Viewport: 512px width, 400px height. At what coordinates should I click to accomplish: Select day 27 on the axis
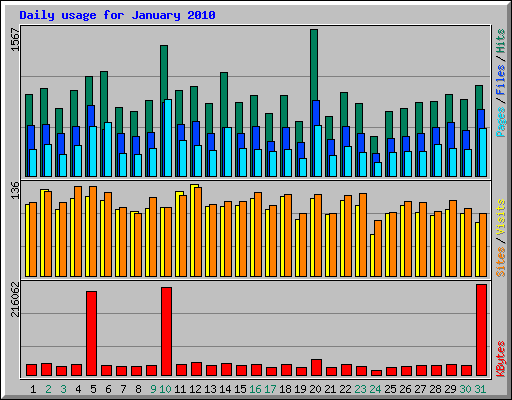pos(420,389)
